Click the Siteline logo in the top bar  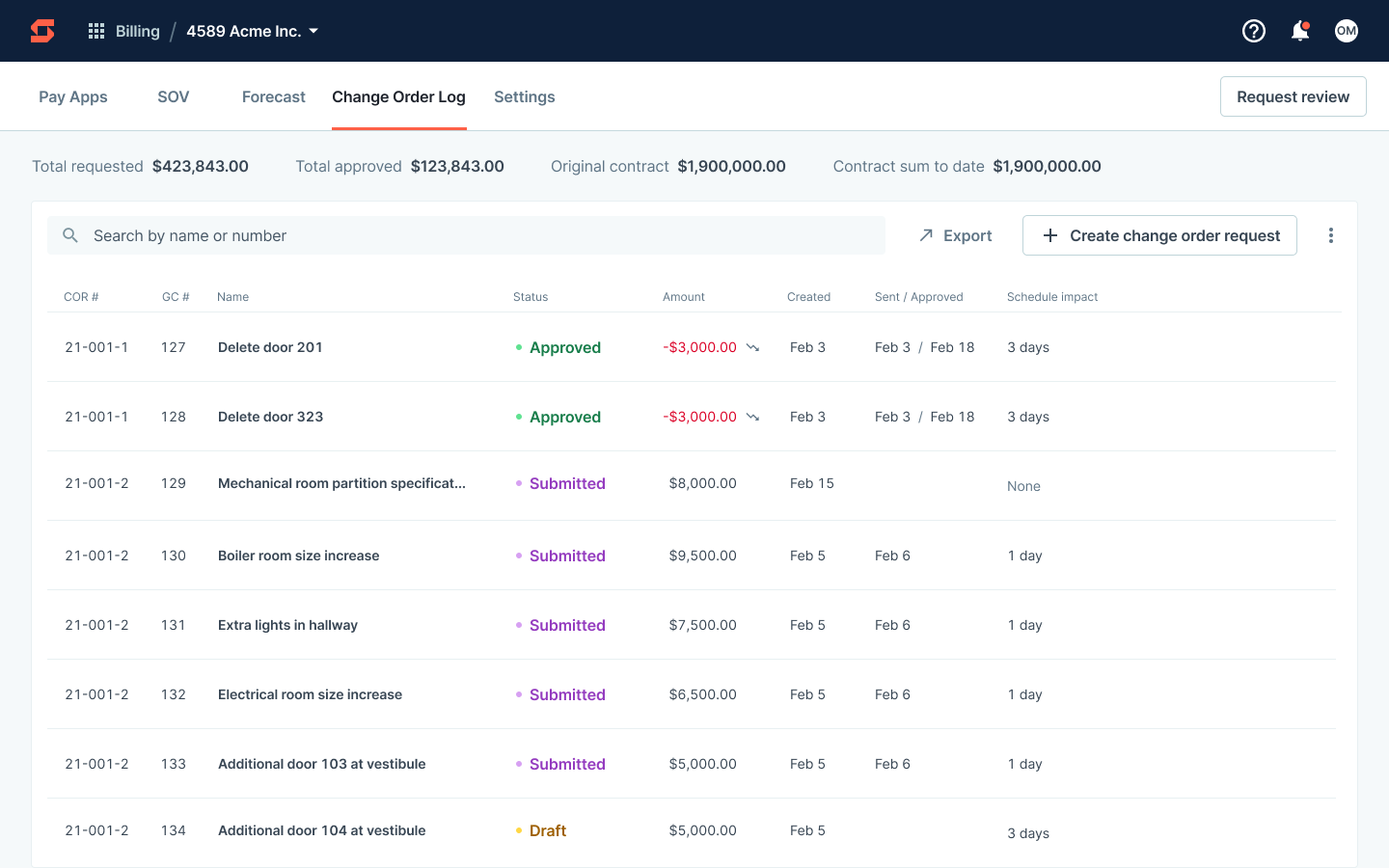pos(41,30)
